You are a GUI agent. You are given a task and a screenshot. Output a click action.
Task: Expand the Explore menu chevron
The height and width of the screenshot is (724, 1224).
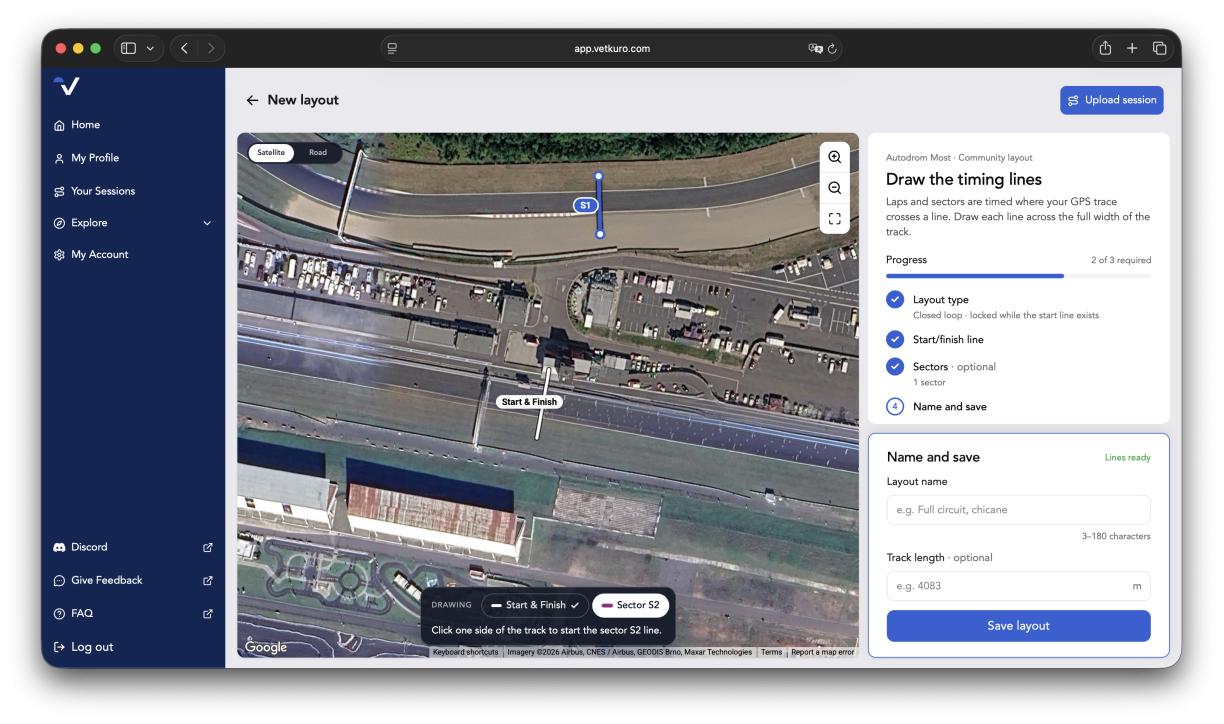click(x=207, y=223)
